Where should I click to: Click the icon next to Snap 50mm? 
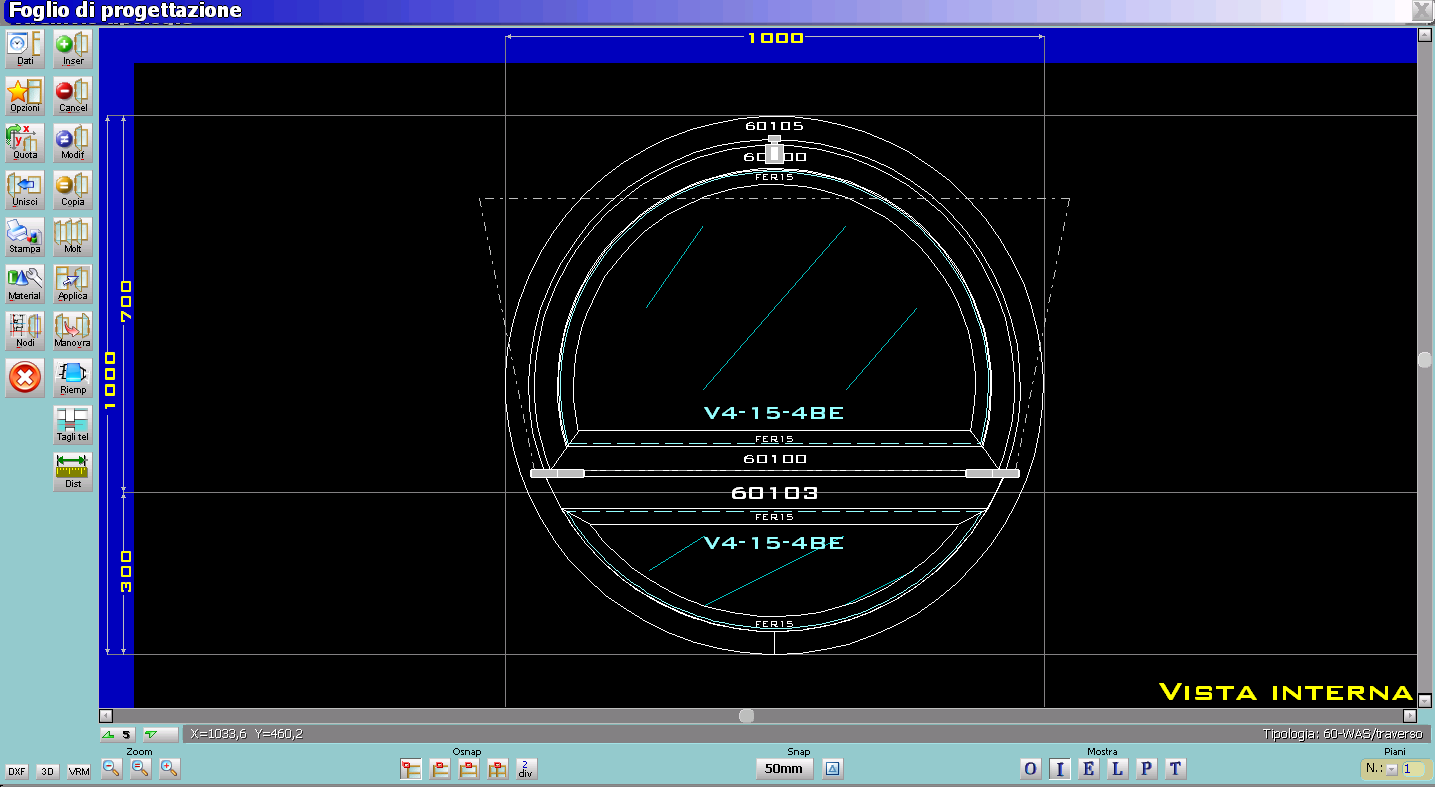pos(834,769)
